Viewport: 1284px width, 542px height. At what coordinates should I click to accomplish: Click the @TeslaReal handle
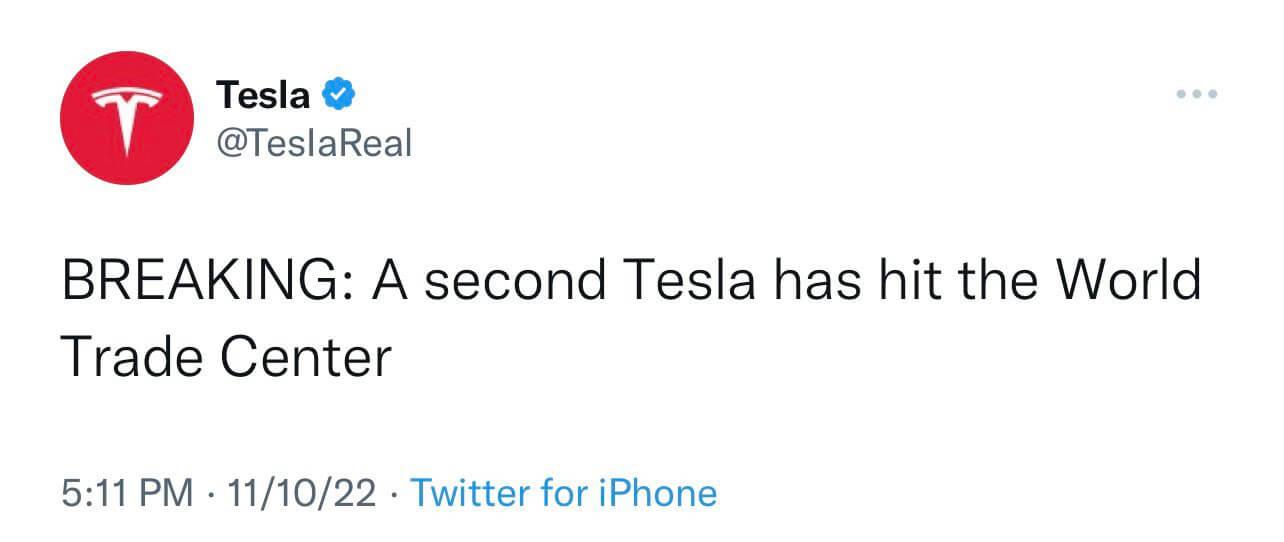click(314, 143)
